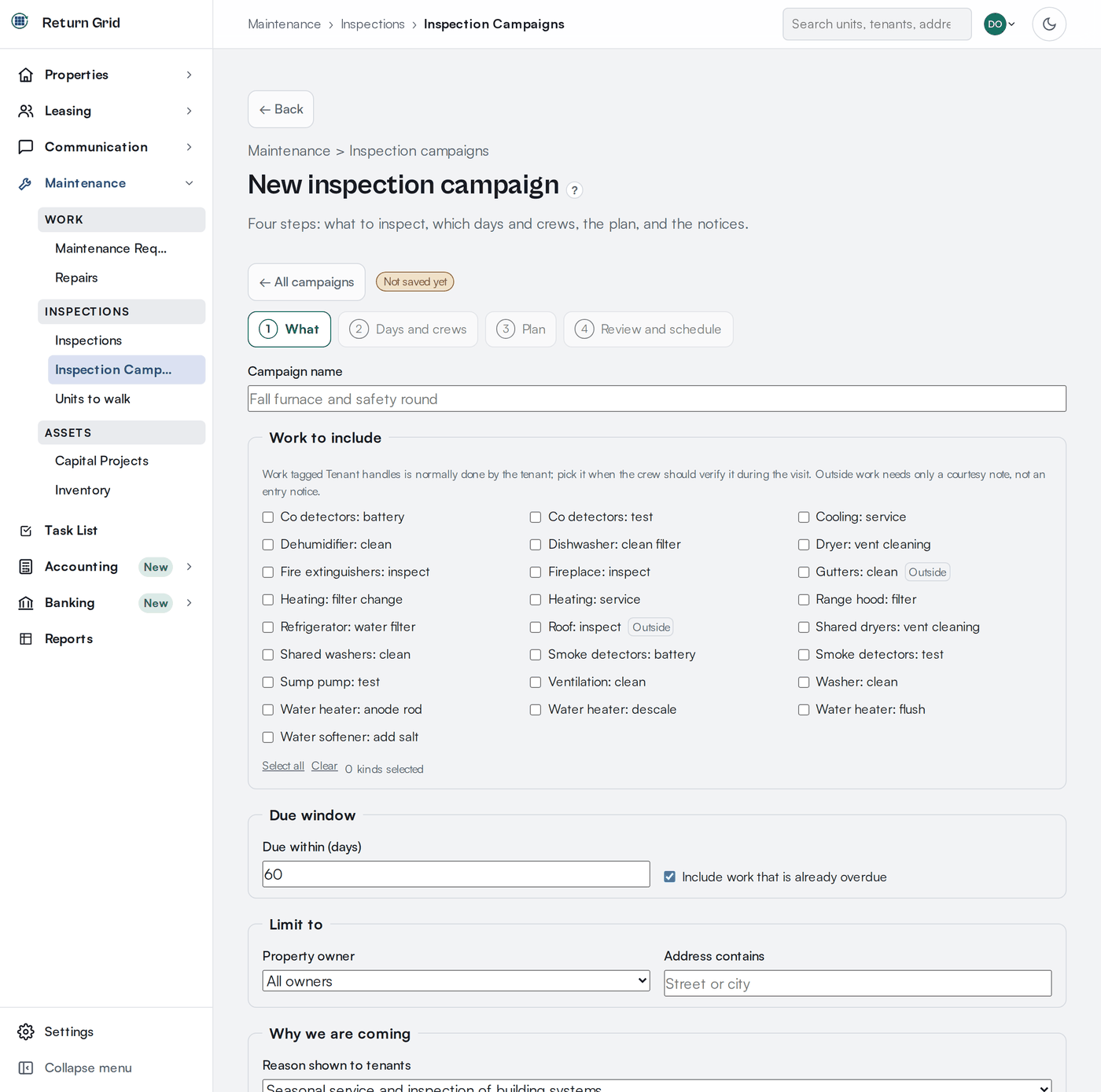Click the Search units, tenants box
The width and height of the screenshot is (1101, 1092).
tap(877, 24)
